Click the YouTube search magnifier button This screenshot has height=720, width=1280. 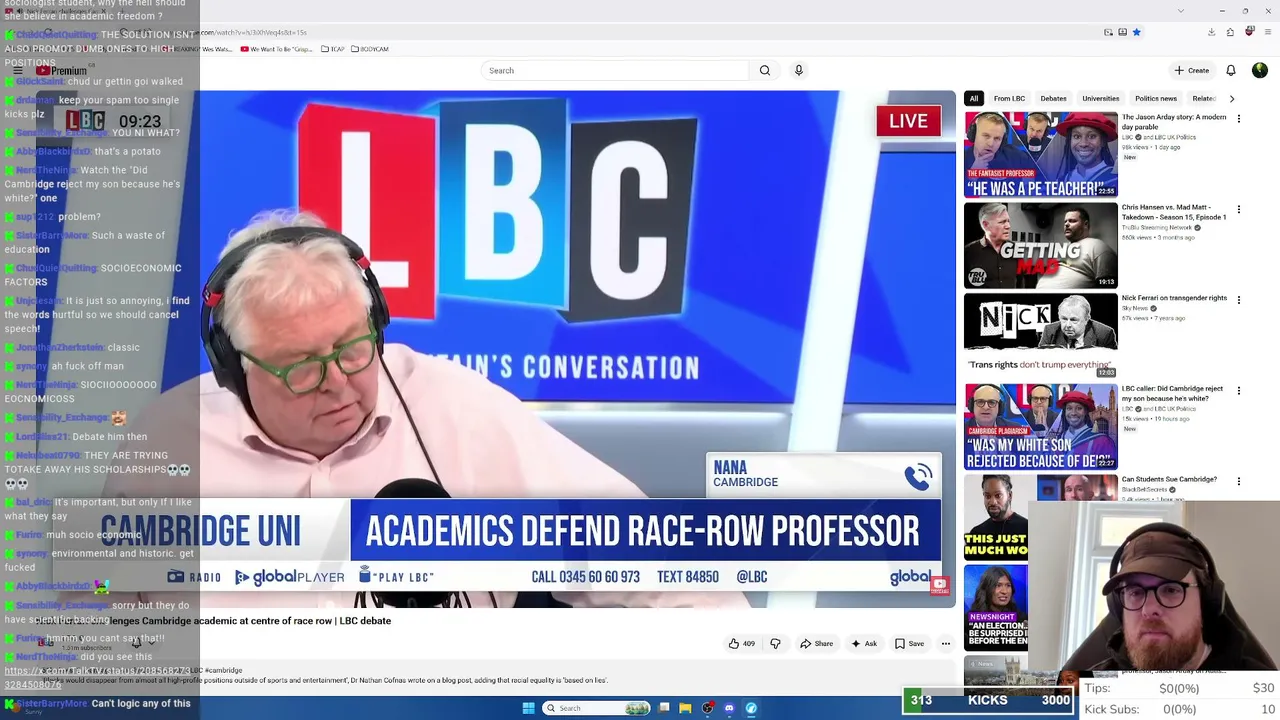[x=765, y=70]
